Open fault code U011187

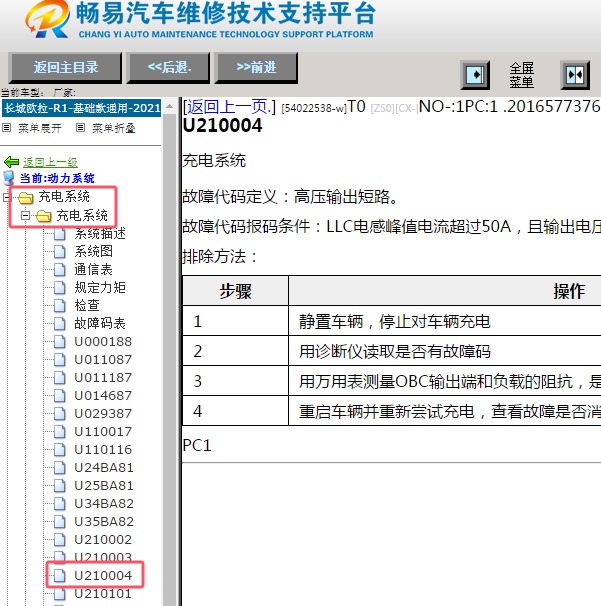(x=103, y=378)
